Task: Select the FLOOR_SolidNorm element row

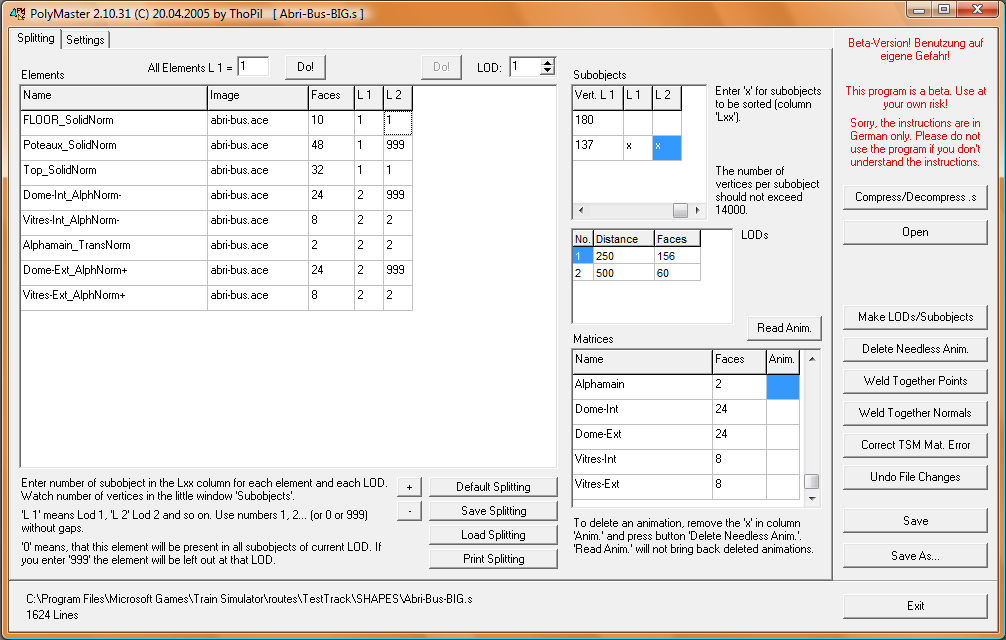Action: pyautogui.click(x=216, y=121)
